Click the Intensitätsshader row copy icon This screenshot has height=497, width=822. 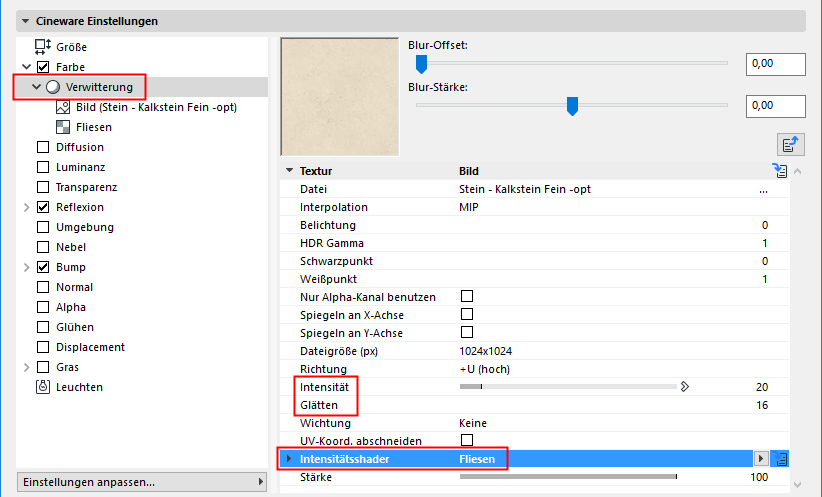[x=780, y=459]
